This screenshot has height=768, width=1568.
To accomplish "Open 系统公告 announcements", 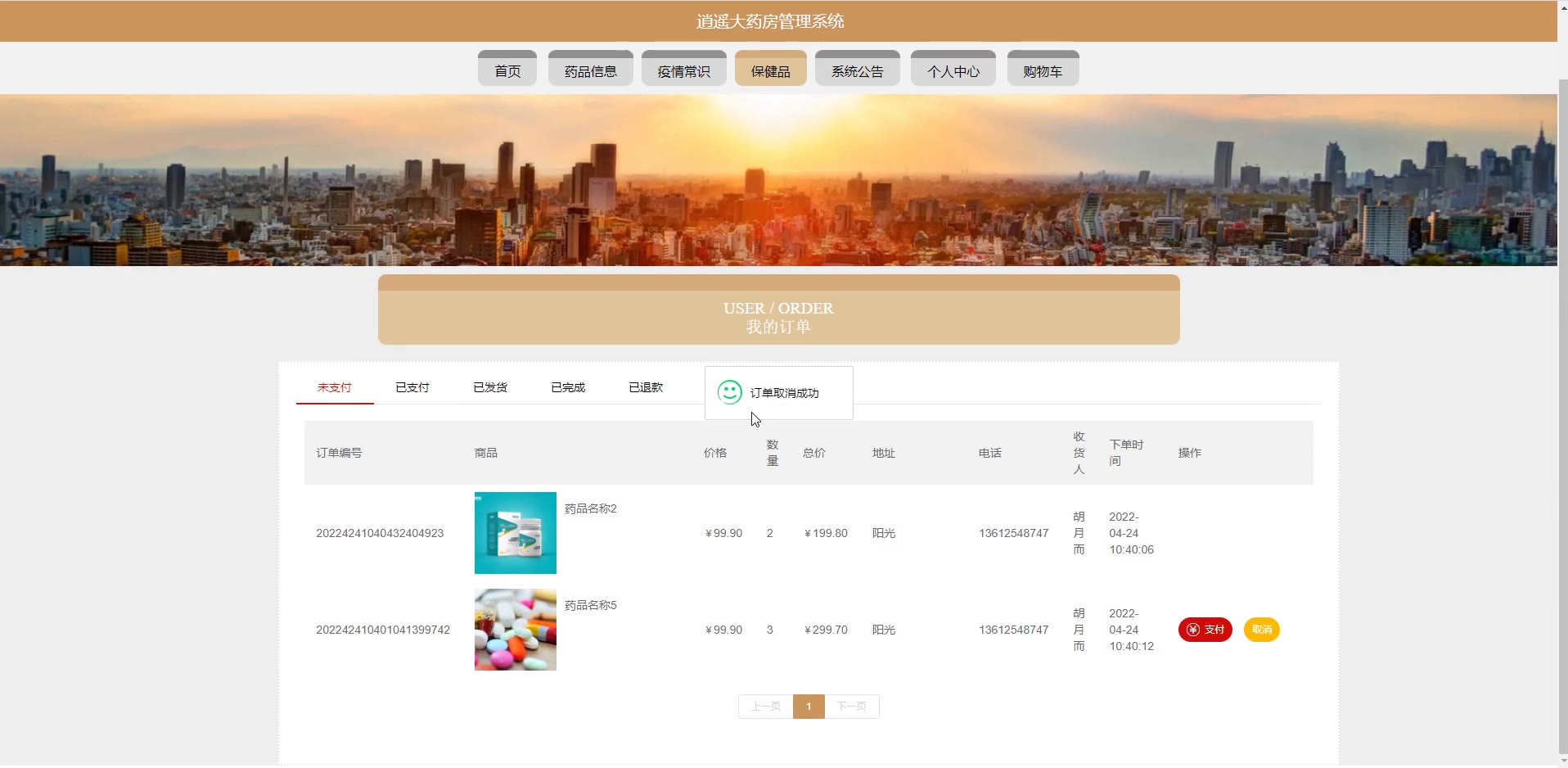I will pyautogui.click(x=857, y=70).
